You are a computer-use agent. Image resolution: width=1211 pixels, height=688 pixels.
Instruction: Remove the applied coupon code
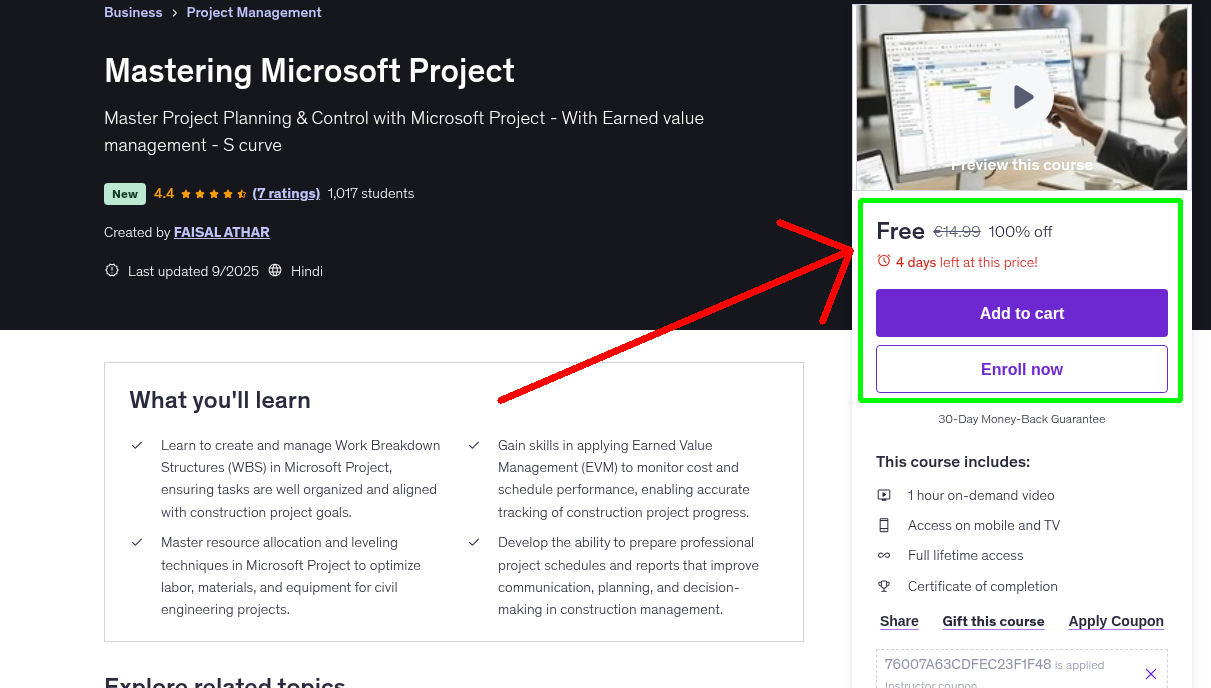click(x=1150, y=674)
